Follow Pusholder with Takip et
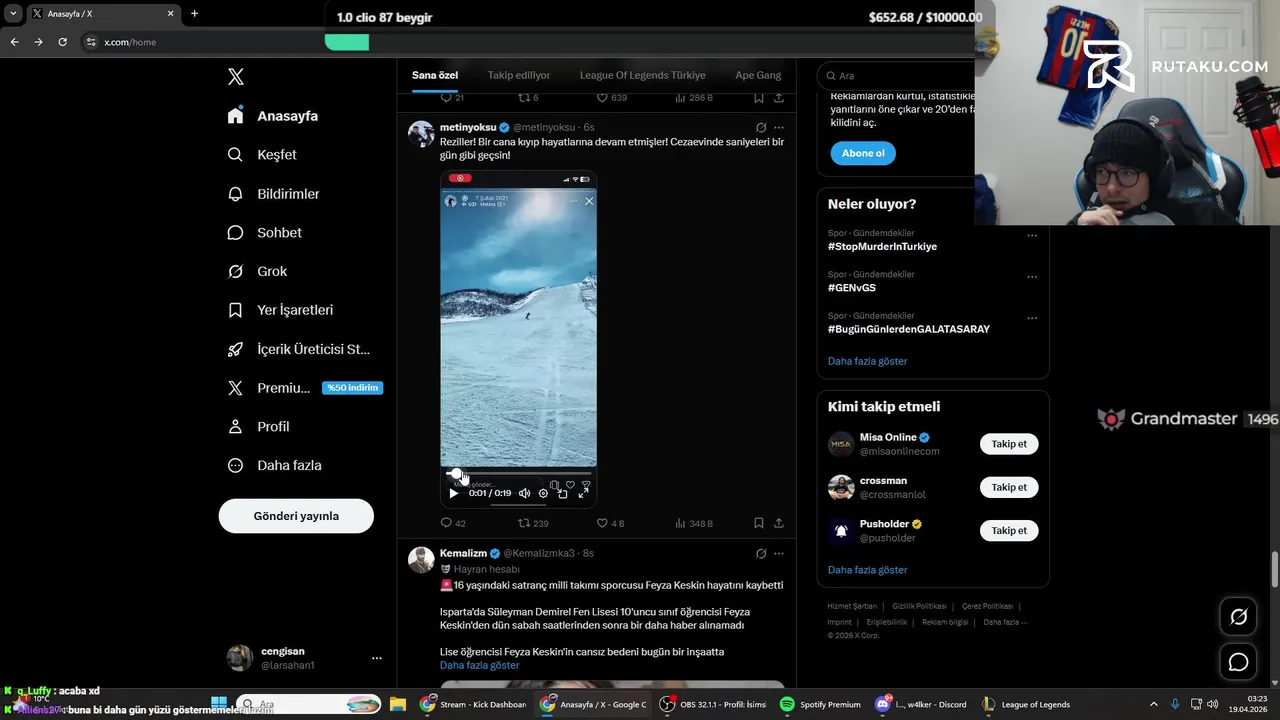This screenshot has height=720, width=1280. click(x=1009, y=531)
